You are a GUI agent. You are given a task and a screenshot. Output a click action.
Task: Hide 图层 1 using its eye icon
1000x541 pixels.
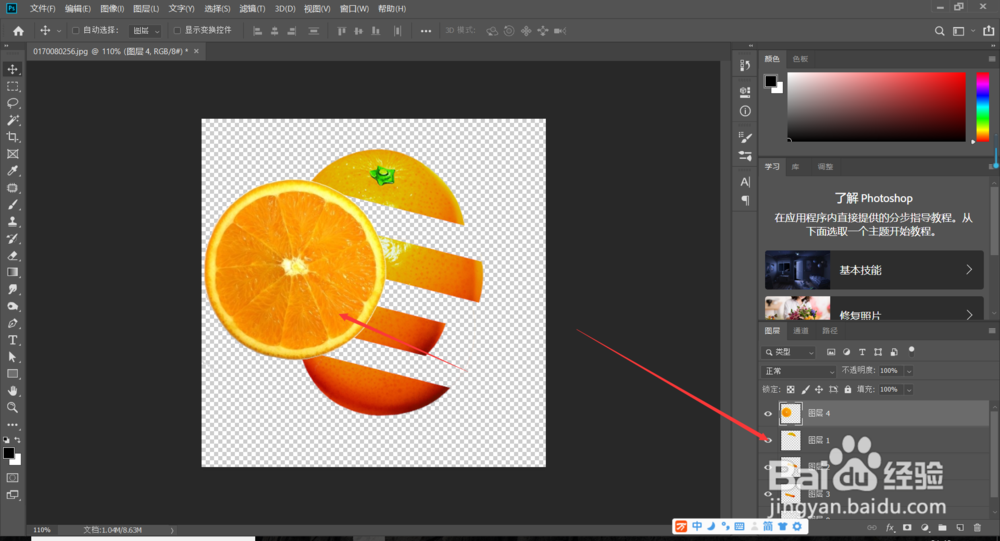768,440
